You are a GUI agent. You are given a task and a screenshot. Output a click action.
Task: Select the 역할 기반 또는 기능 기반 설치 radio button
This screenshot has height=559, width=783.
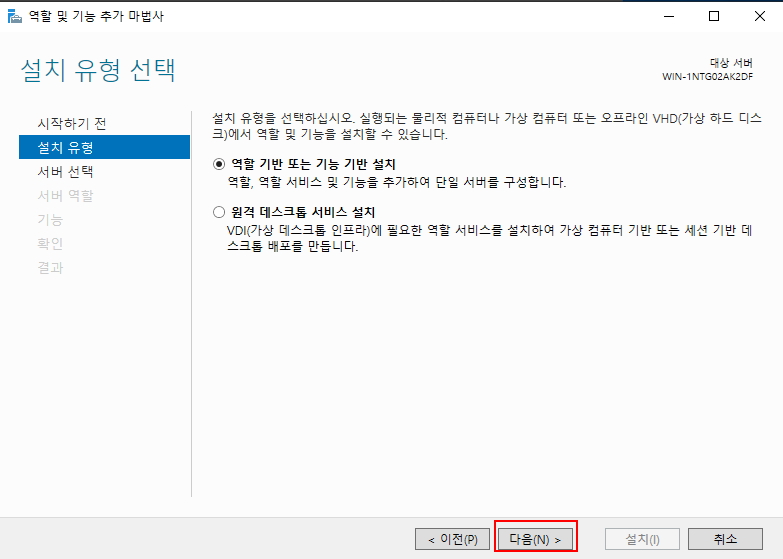click(x=220, y=164)
